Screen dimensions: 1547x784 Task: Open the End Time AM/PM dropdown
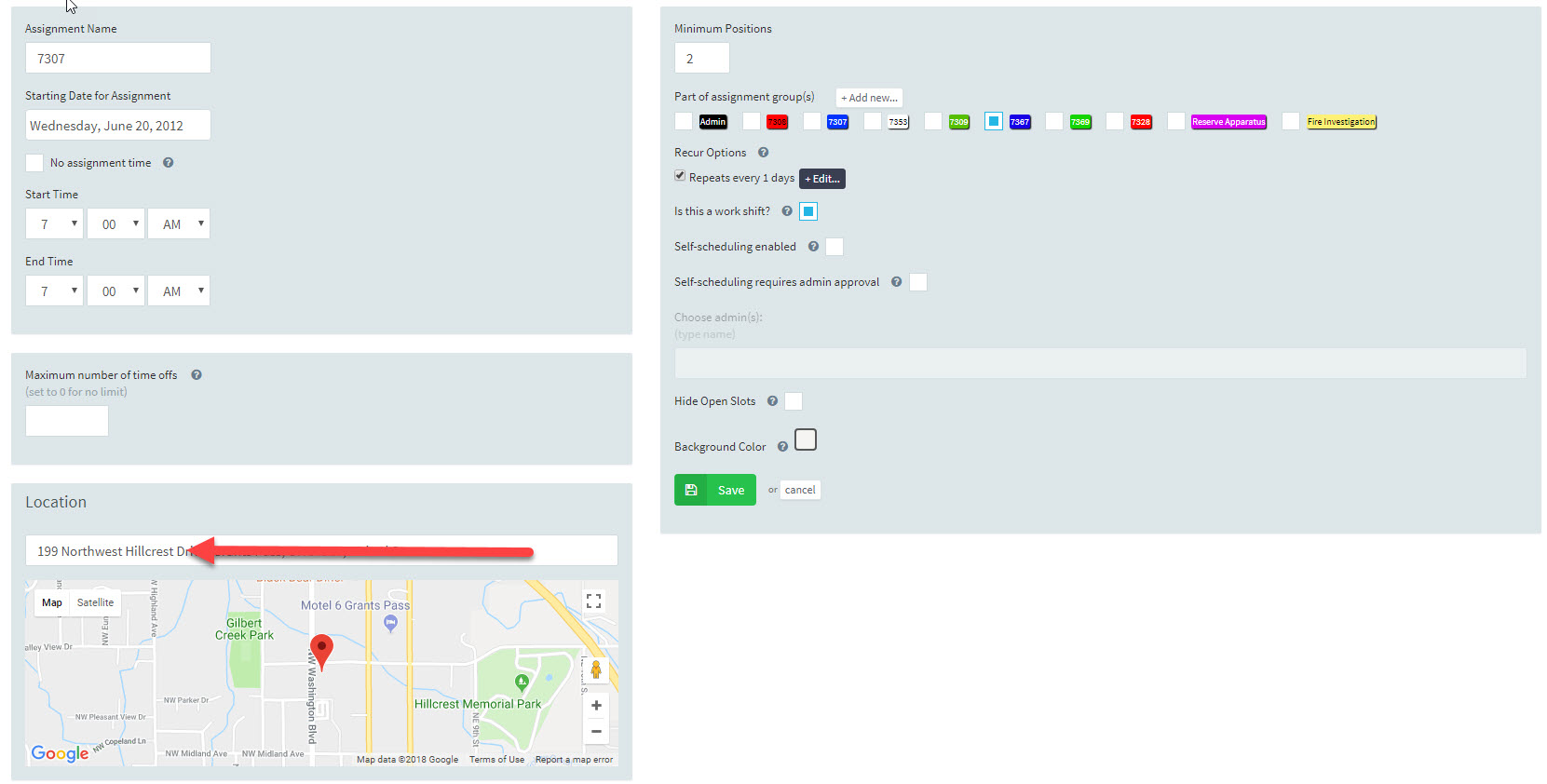point(179,291)
